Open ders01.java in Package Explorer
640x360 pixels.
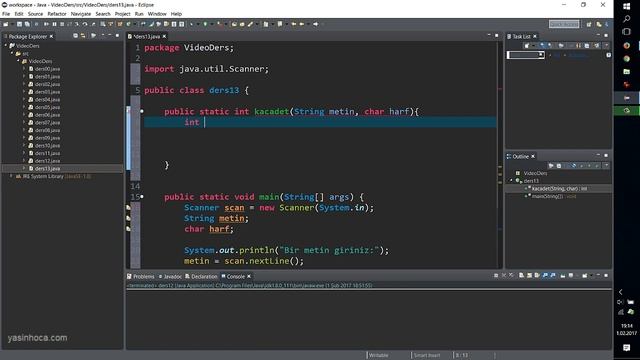click(x=47, y=76)
